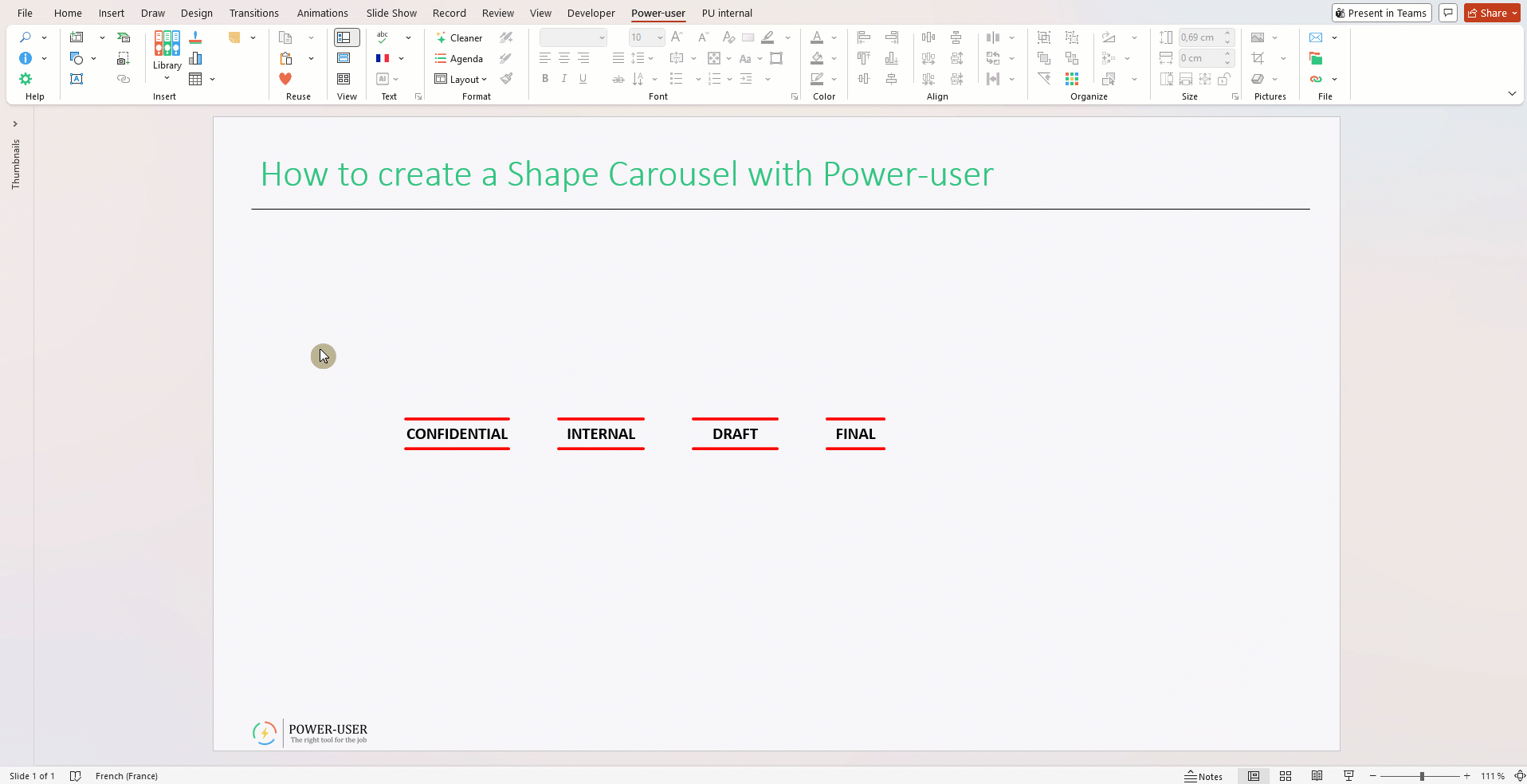
Task: Open the File menu
Action: tap(25, 13)
